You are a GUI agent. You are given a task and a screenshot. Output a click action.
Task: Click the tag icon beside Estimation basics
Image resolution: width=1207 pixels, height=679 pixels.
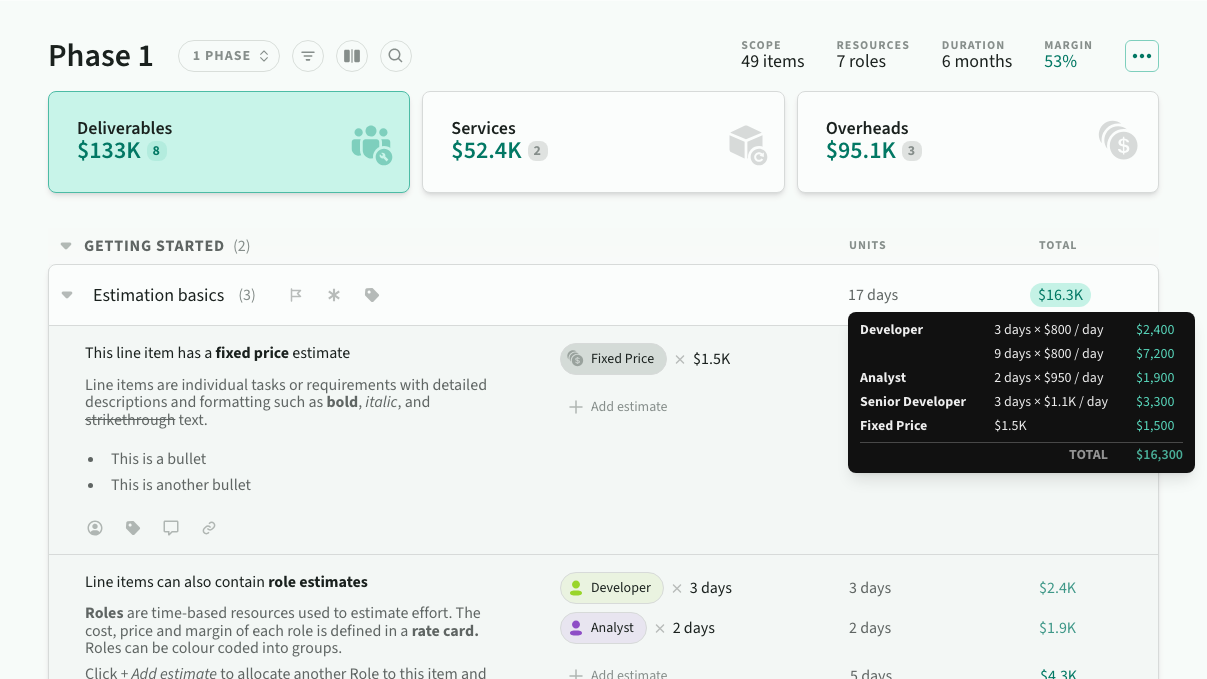372,295
